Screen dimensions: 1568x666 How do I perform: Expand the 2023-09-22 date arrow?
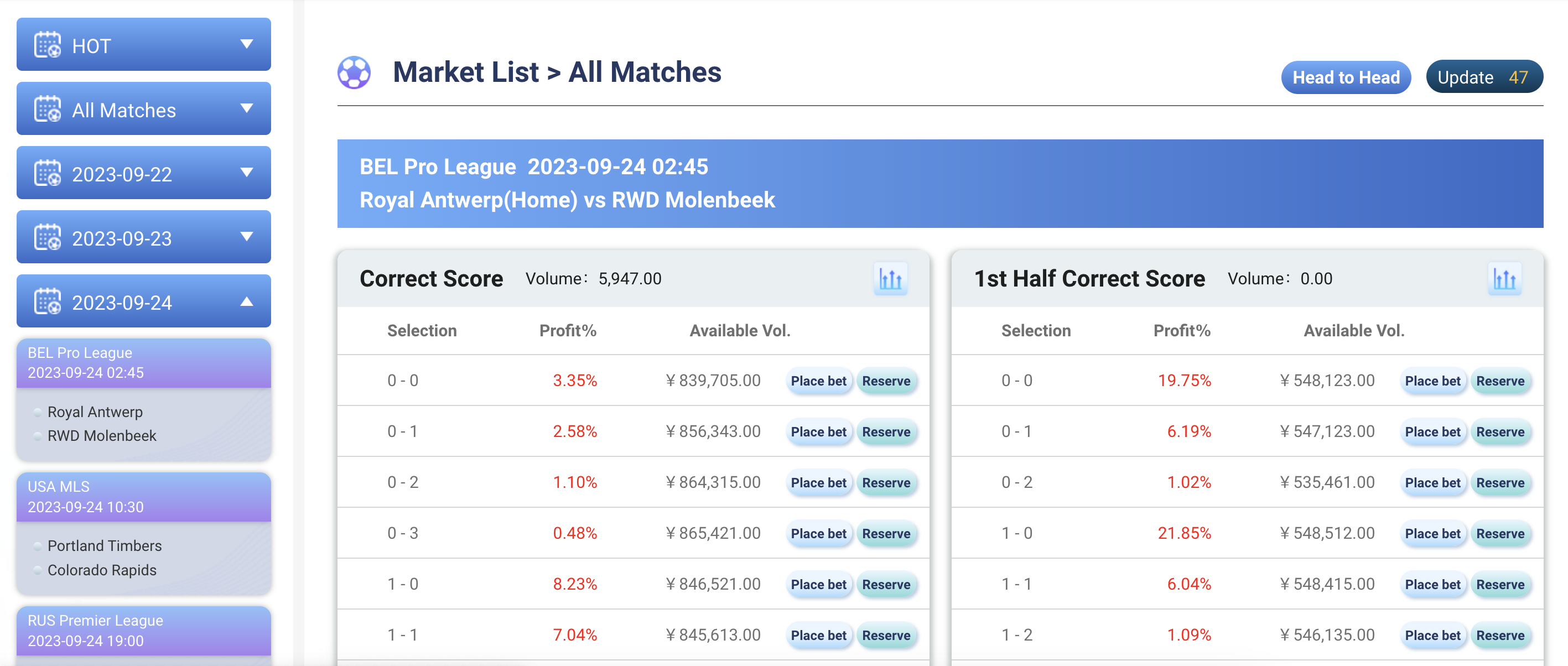(x=247, y=172)
